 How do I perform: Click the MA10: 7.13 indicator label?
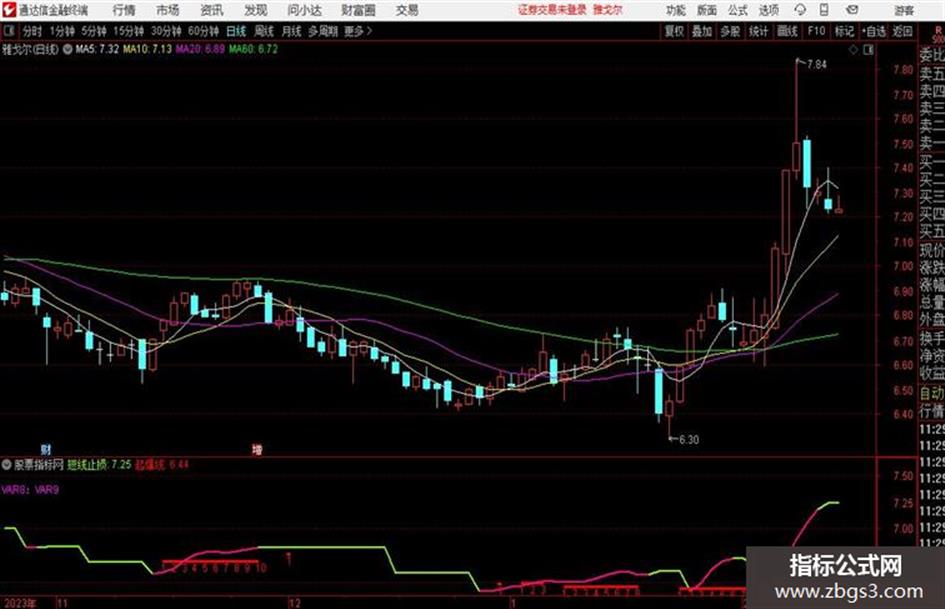[x=148, y=49]
